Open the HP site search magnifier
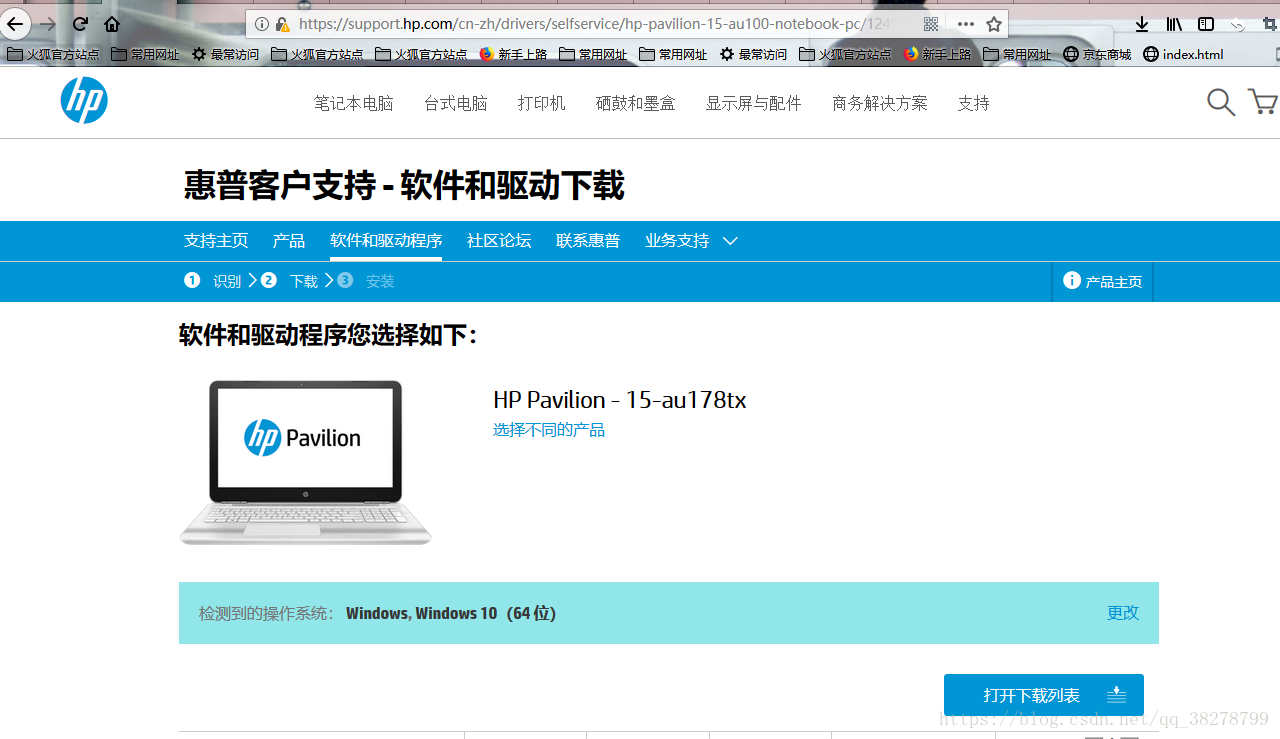 [x=1221, y=102]
